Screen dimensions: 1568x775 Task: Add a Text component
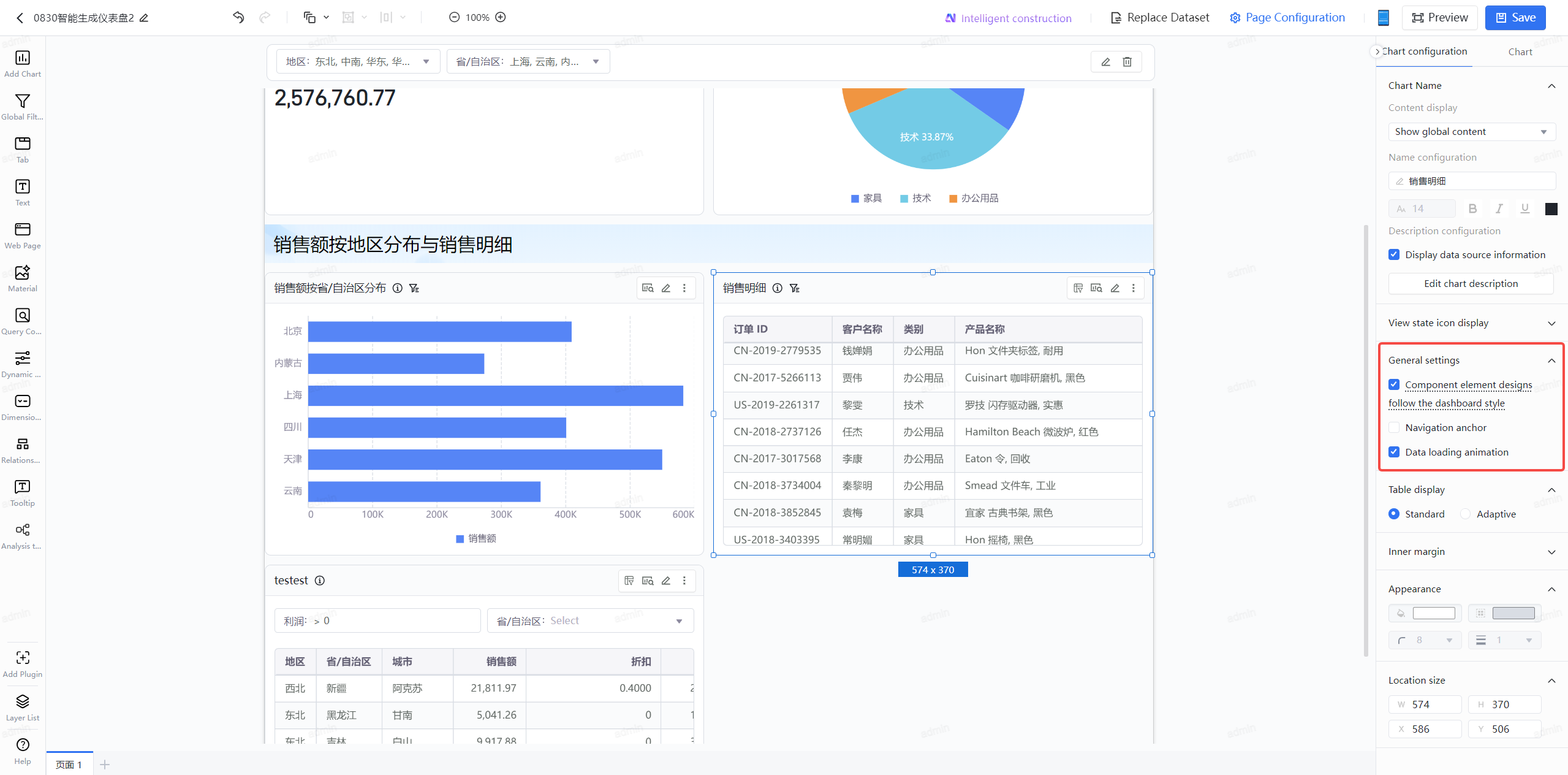(x=23, y=193)
